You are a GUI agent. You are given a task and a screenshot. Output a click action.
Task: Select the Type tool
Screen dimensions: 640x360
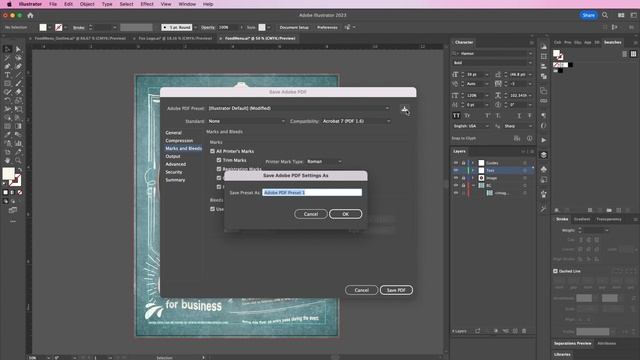(7, 75)
